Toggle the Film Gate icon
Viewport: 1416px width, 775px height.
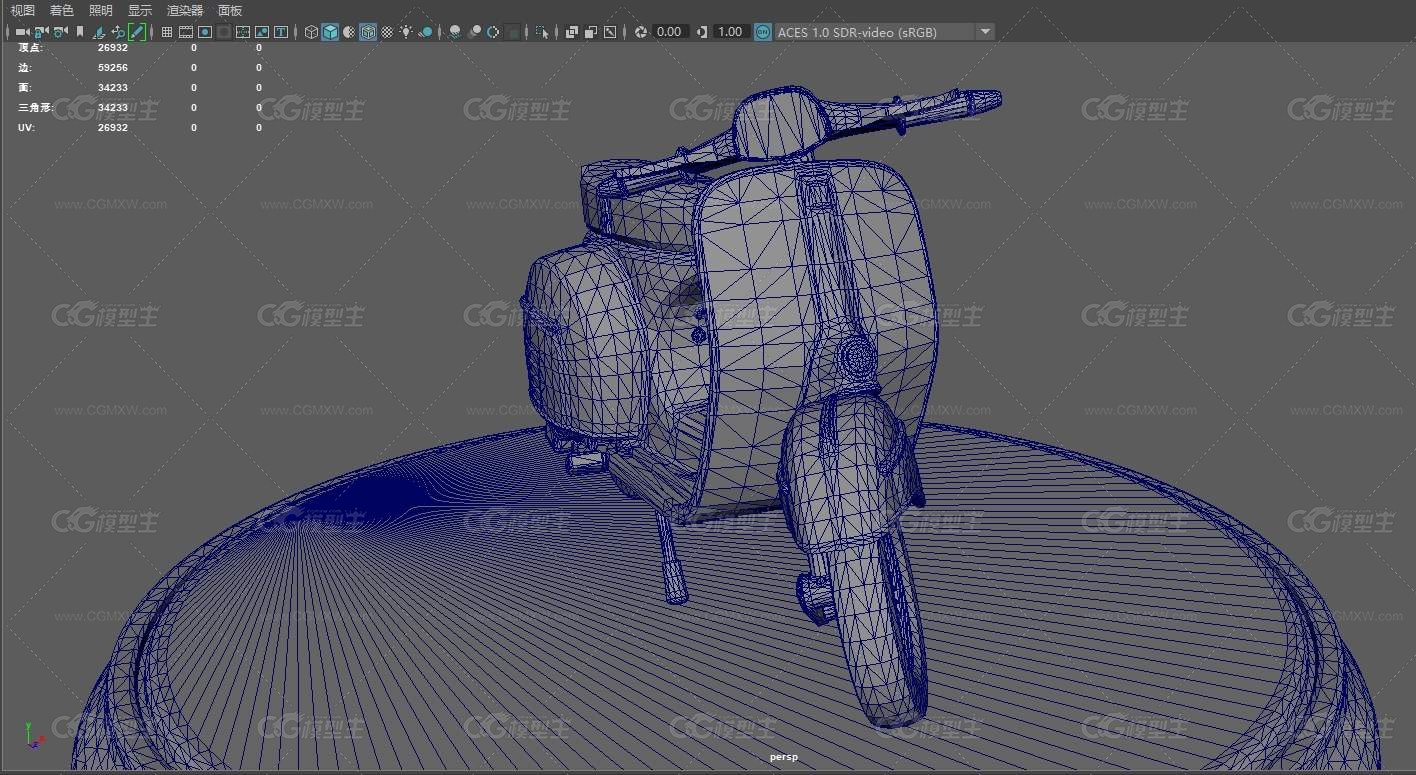[x=186, y=32]
